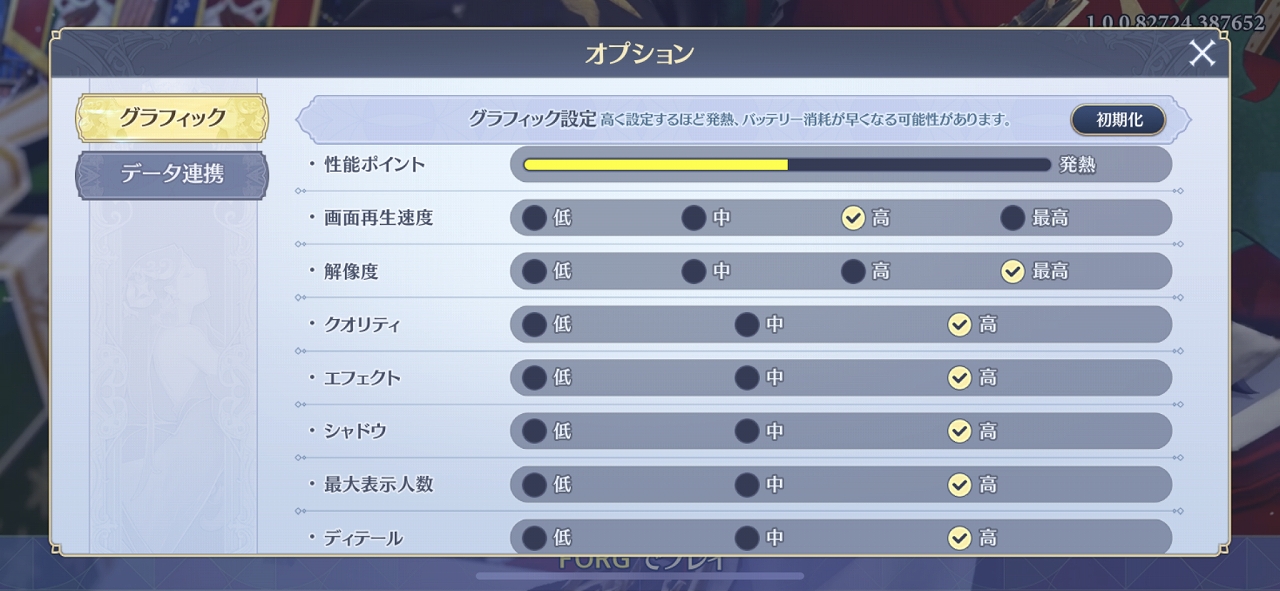Switch to the データ連携 tab
This screenshot has width=1280, height=591.
172,174
